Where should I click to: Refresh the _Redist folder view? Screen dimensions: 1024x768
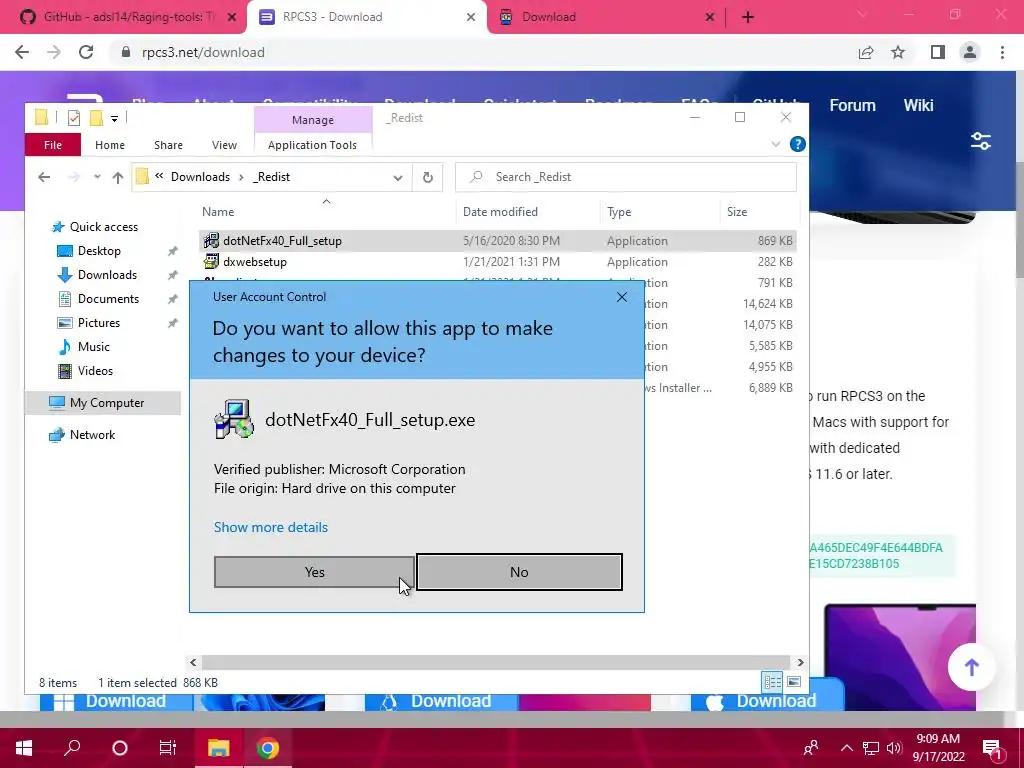pyautogui.click(x=428, y=178)
